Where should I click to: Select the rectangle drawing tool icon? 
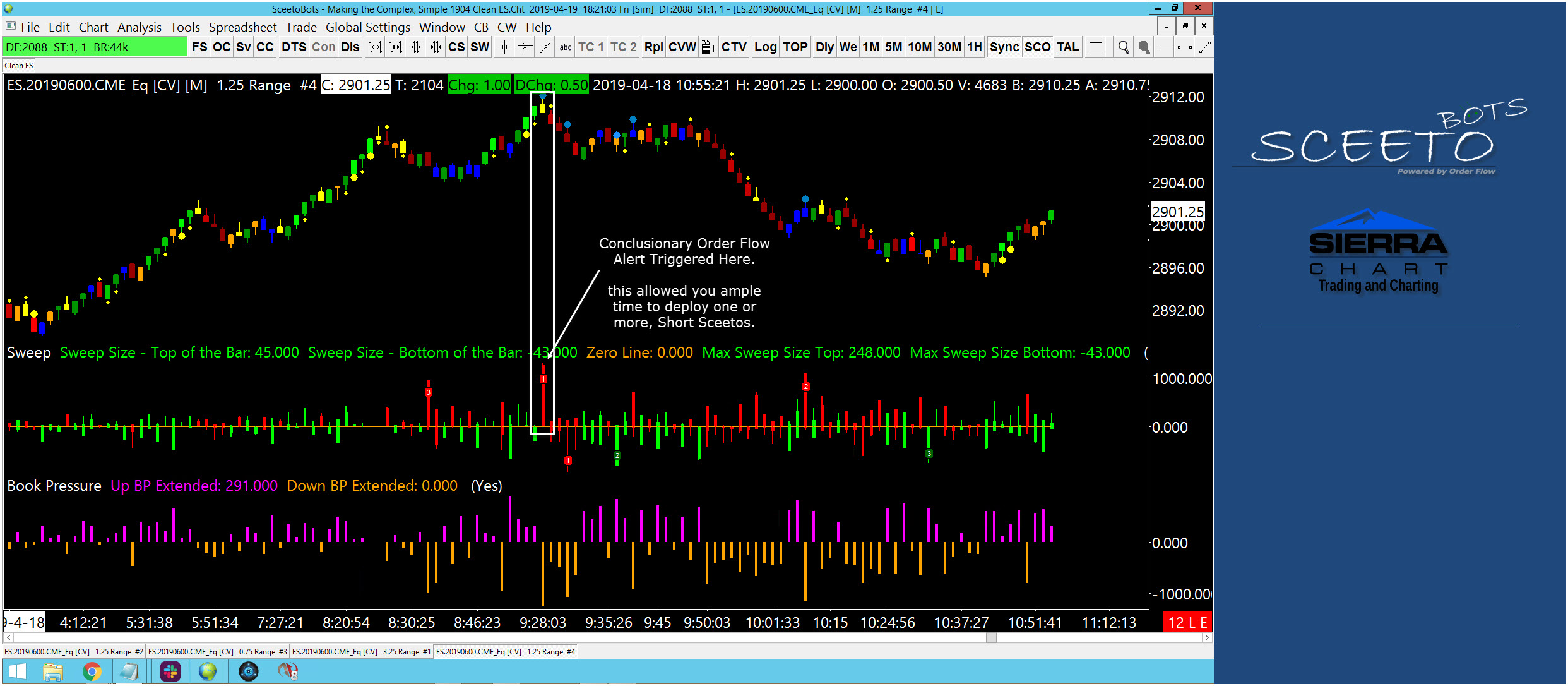pyautogui.click(x=1096, y=47)
